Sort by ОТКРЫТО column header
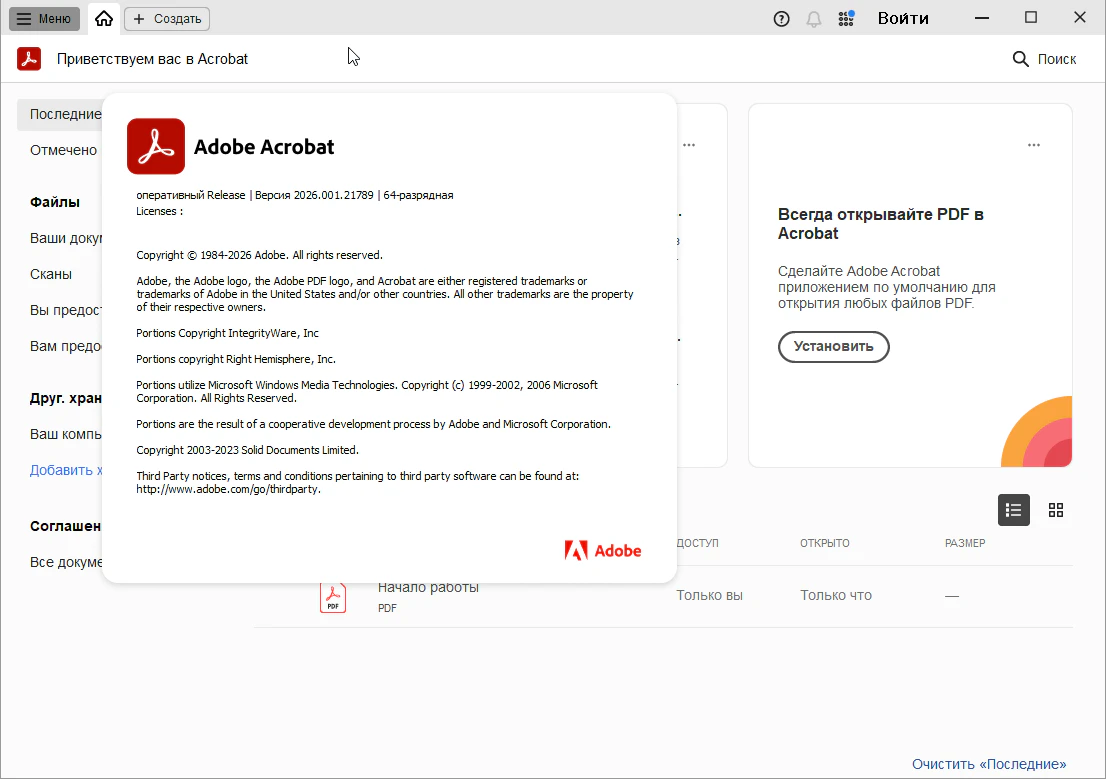Viewport: 1106px width, 779px height. pos(825,543)
